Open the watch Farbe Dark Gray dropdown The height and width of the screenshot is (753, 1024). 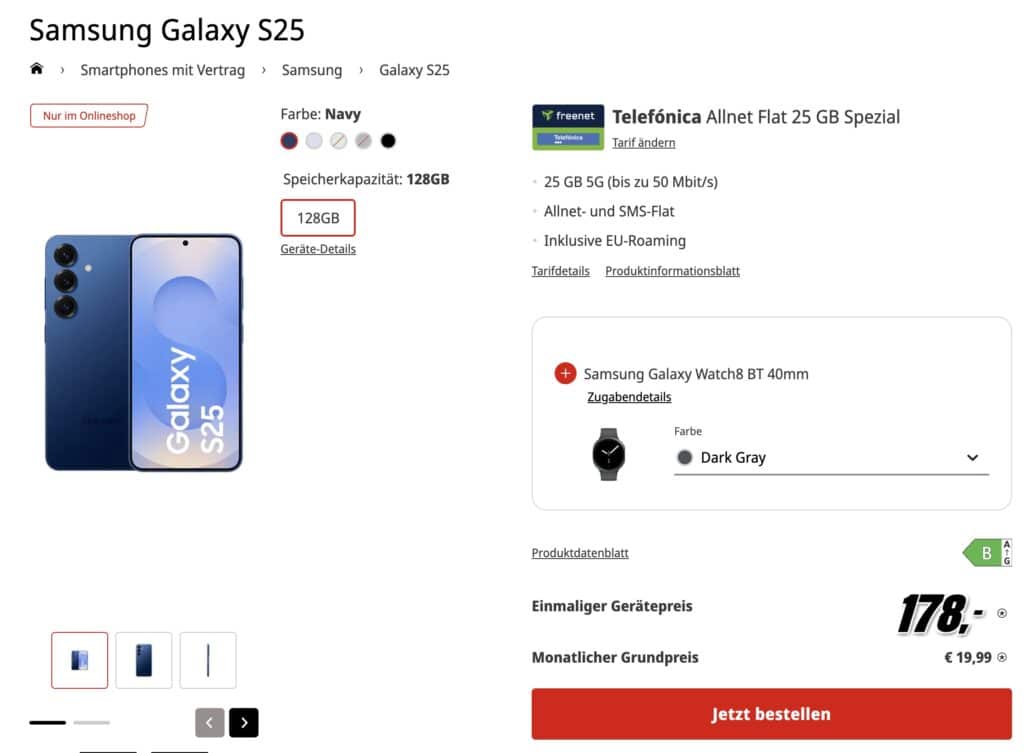point(831,458)
